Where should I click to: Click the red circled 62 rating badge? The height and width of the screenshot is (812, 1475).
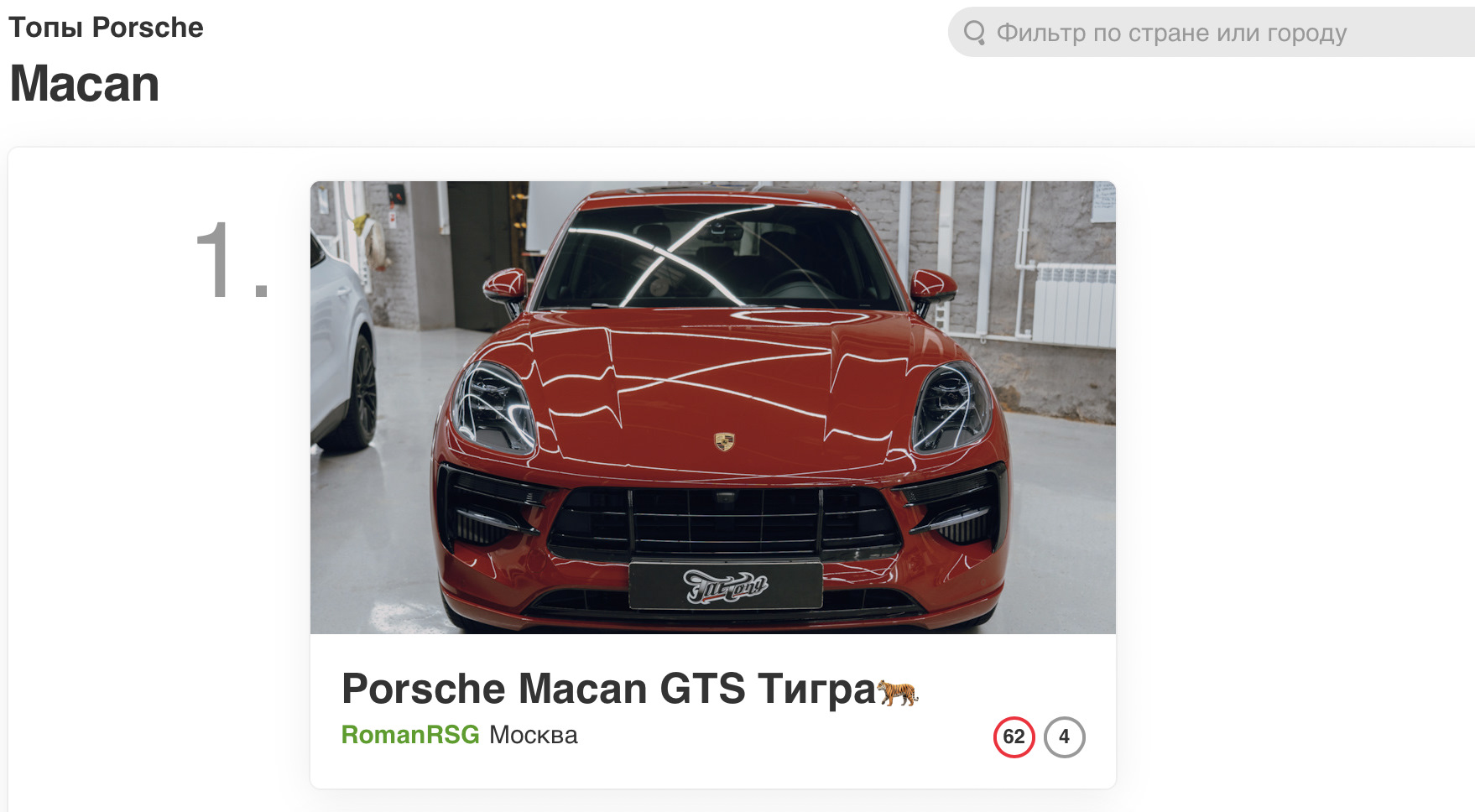tap(1014, 737)
